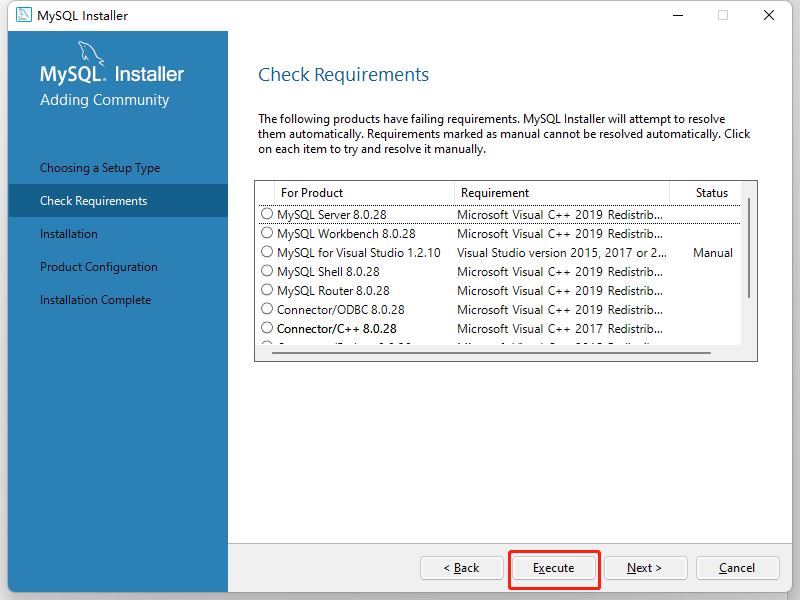Open the Check Requirements step in sidebar

coord(118,201)
